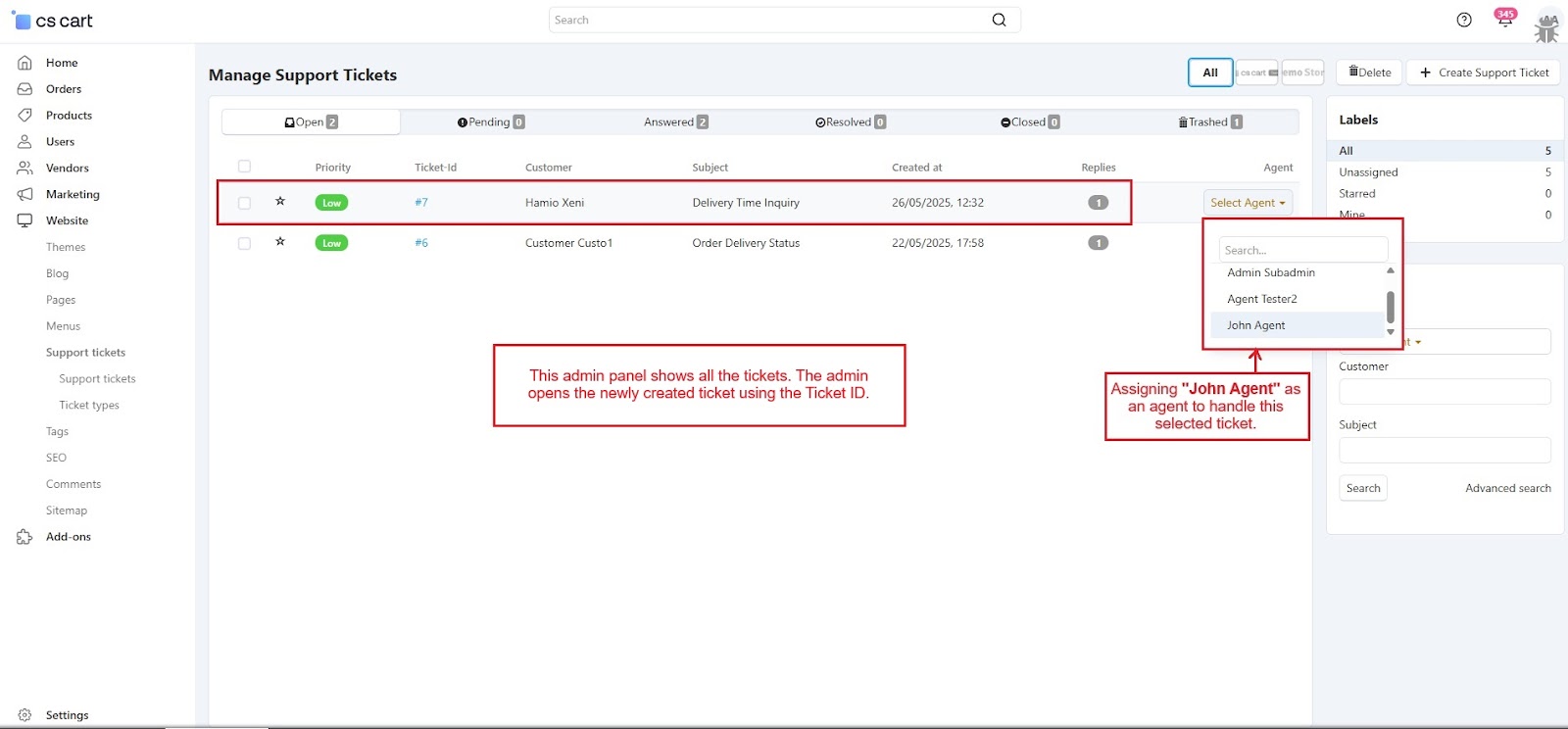The width and height of the screenshot is (1568, 729).
Task: Open the help question mark icon
Action: 1464,20
